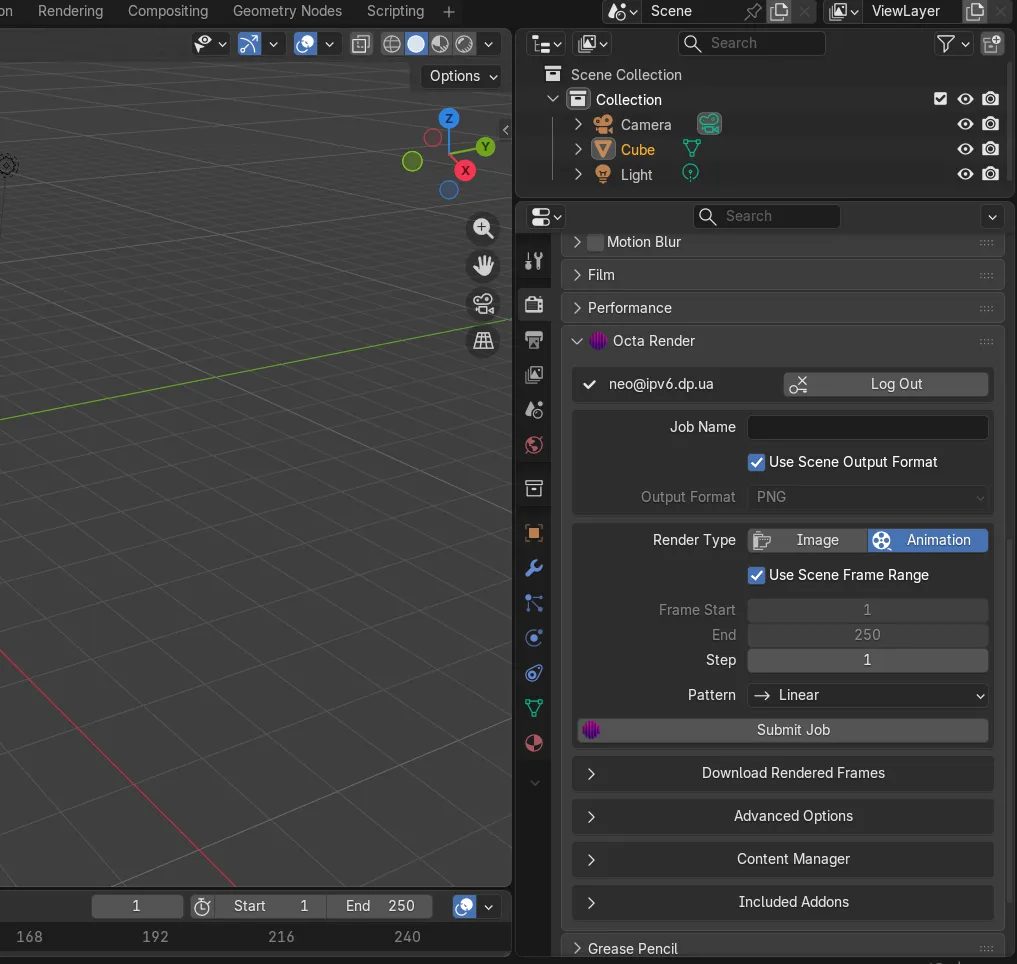
Task: Open the Scene properties tab
Action: (534, 409)
